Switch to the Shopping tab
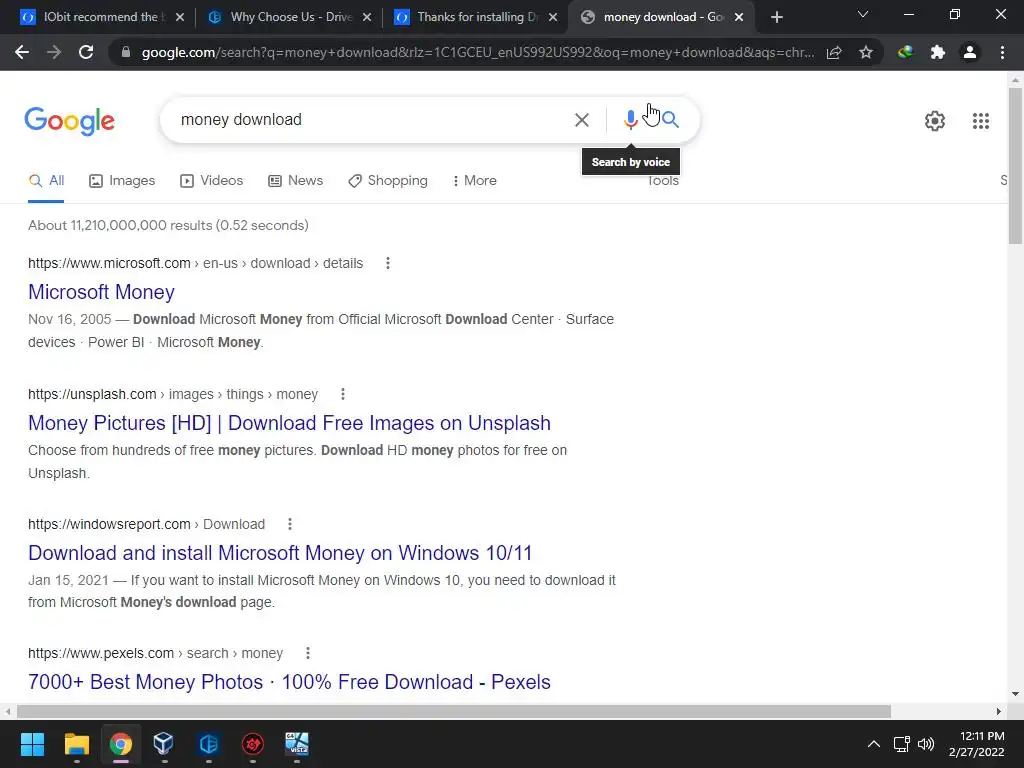The height and width of the screenshot is (768, 1024). pyautogui.click(x=388, y=180)
